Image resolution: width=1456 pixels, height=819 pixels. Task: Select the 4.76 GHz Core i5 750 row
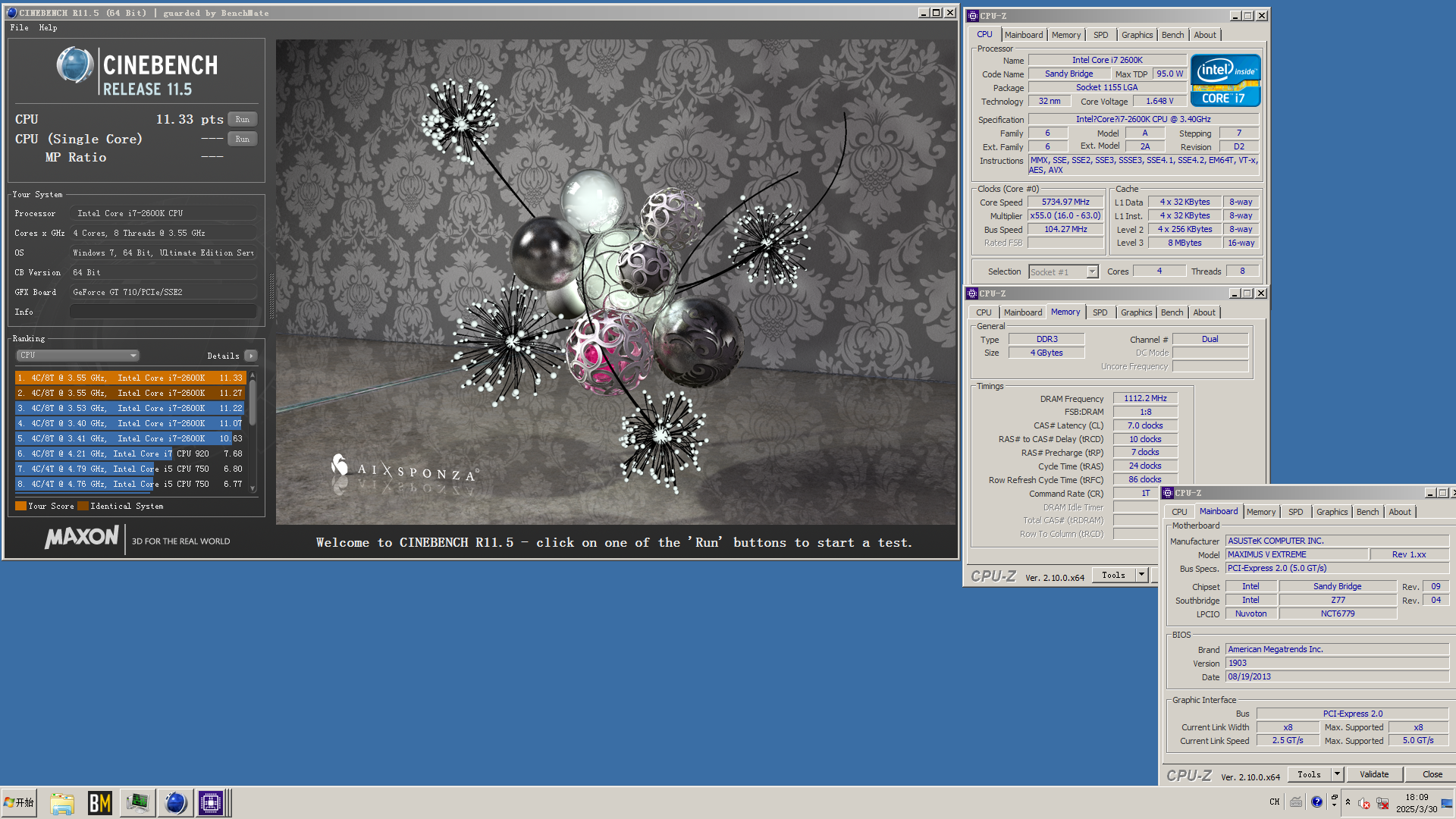click(130, 484)
